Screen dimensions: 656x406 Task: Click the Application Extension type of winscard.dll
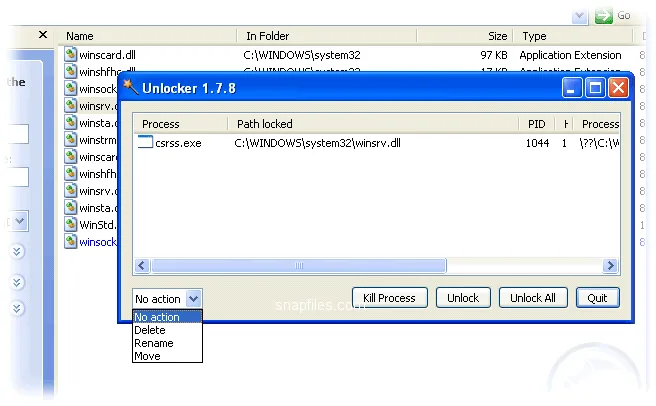570,55
